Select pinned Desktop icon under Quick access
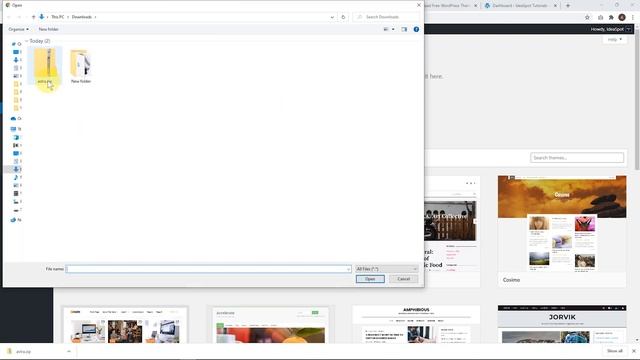Viewport: 640px width, 360px height. coord(16,52)
